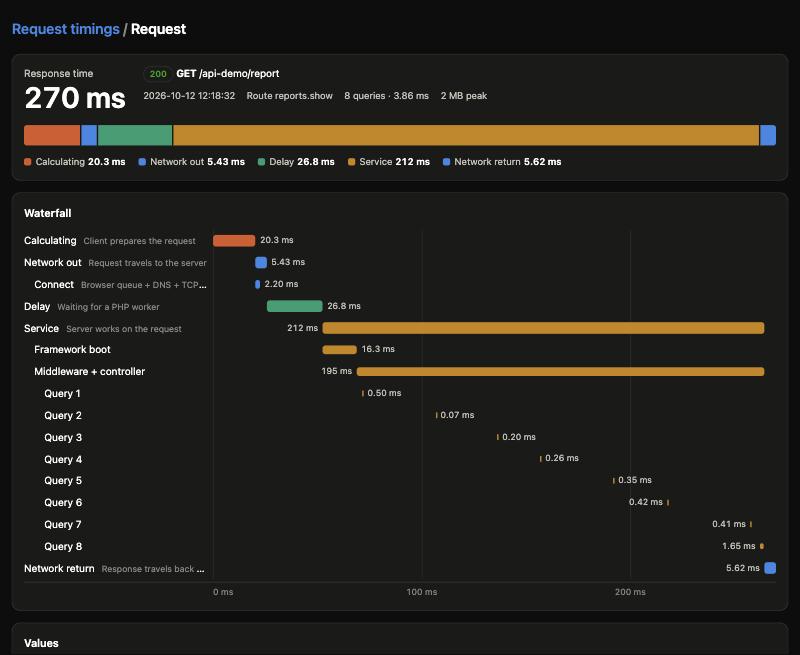This screenshot has width=800, height=655.
Task: Select the long amber Service summary segment
Action: click(466, 135)
